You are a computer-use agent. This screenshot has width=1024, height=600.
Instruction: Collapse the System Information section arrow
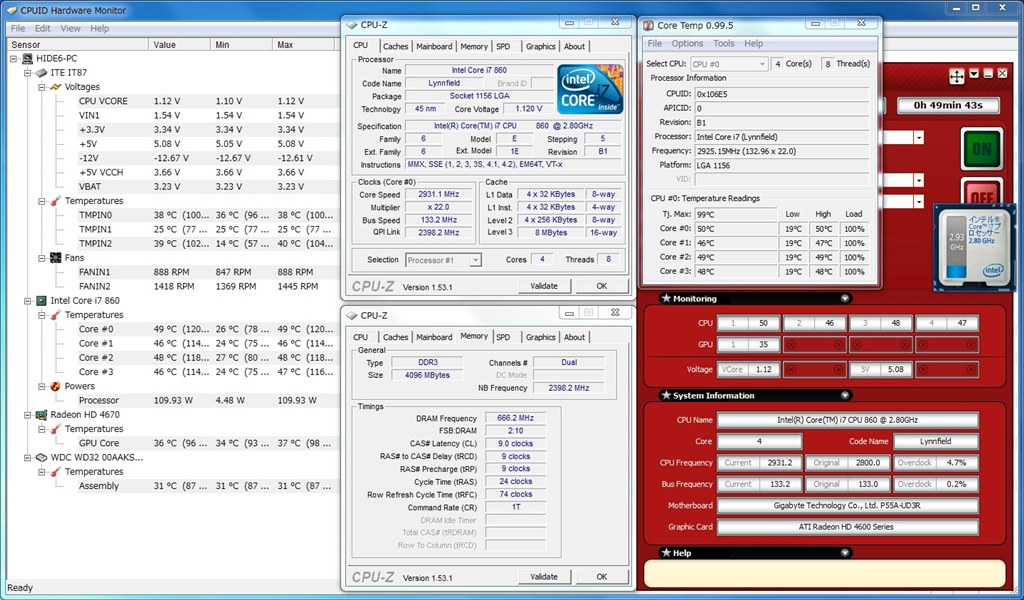845,396
